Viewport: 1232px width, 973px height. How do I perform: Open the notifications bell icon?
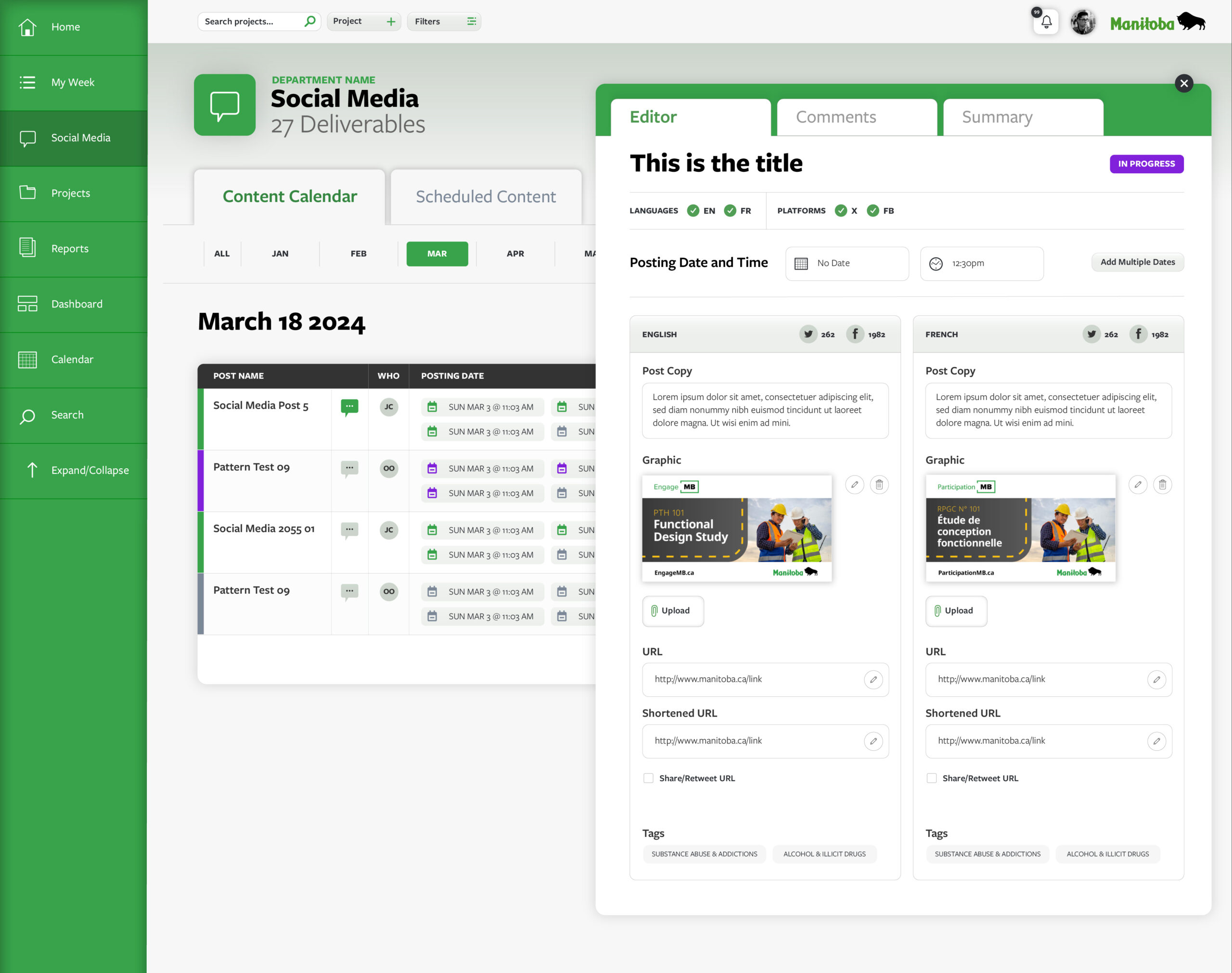point(1046,22)
